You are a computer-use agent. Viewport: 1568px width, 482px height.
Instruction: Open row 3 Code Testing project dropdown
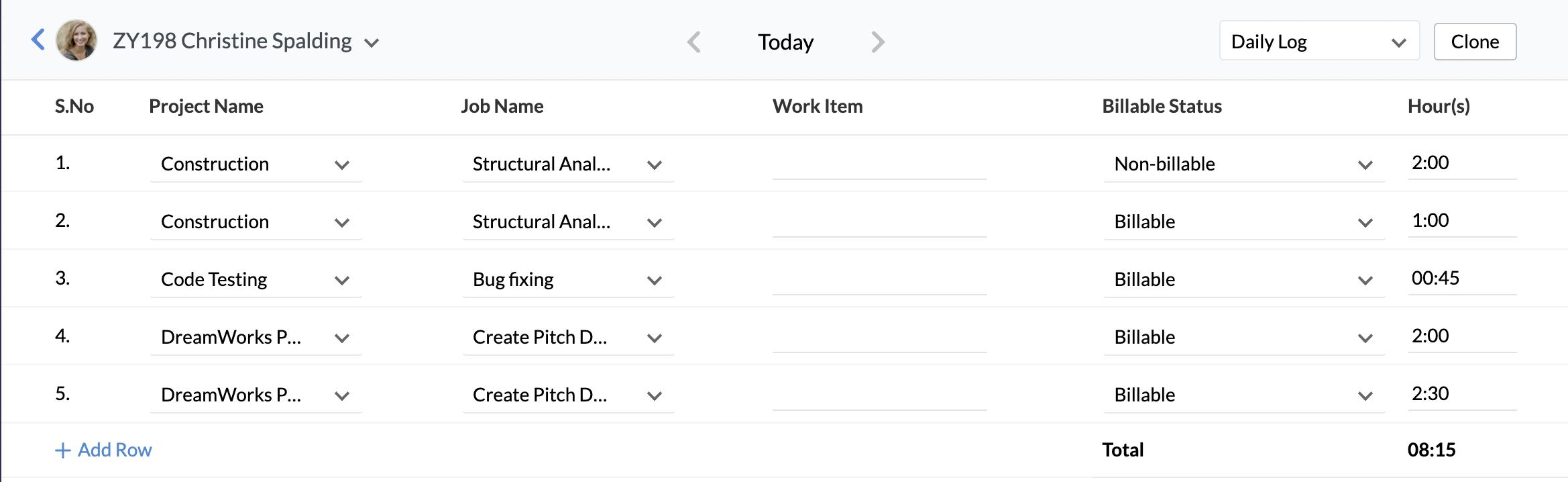tap(256, 280)
